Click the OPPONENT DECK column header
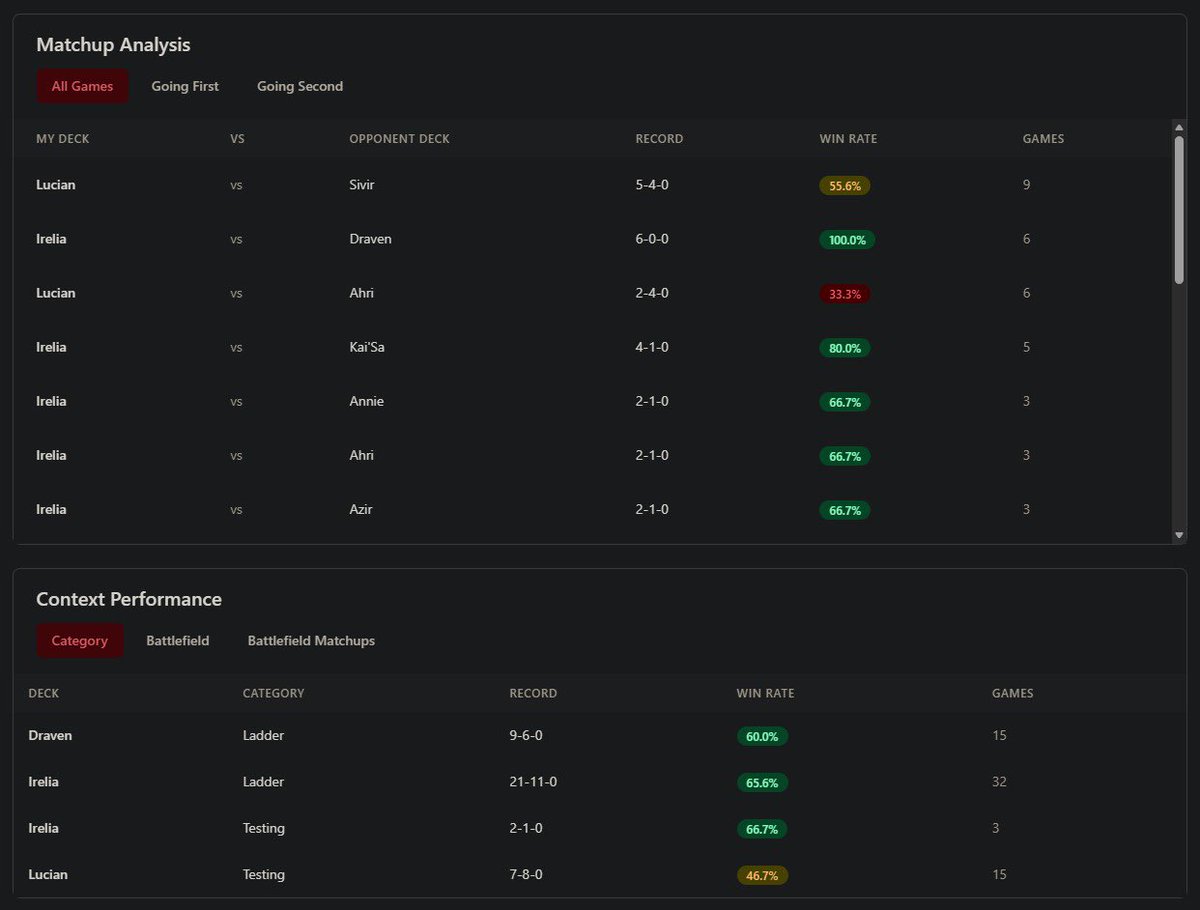This screenshot has height=910, width=1200. click(399, 139)
